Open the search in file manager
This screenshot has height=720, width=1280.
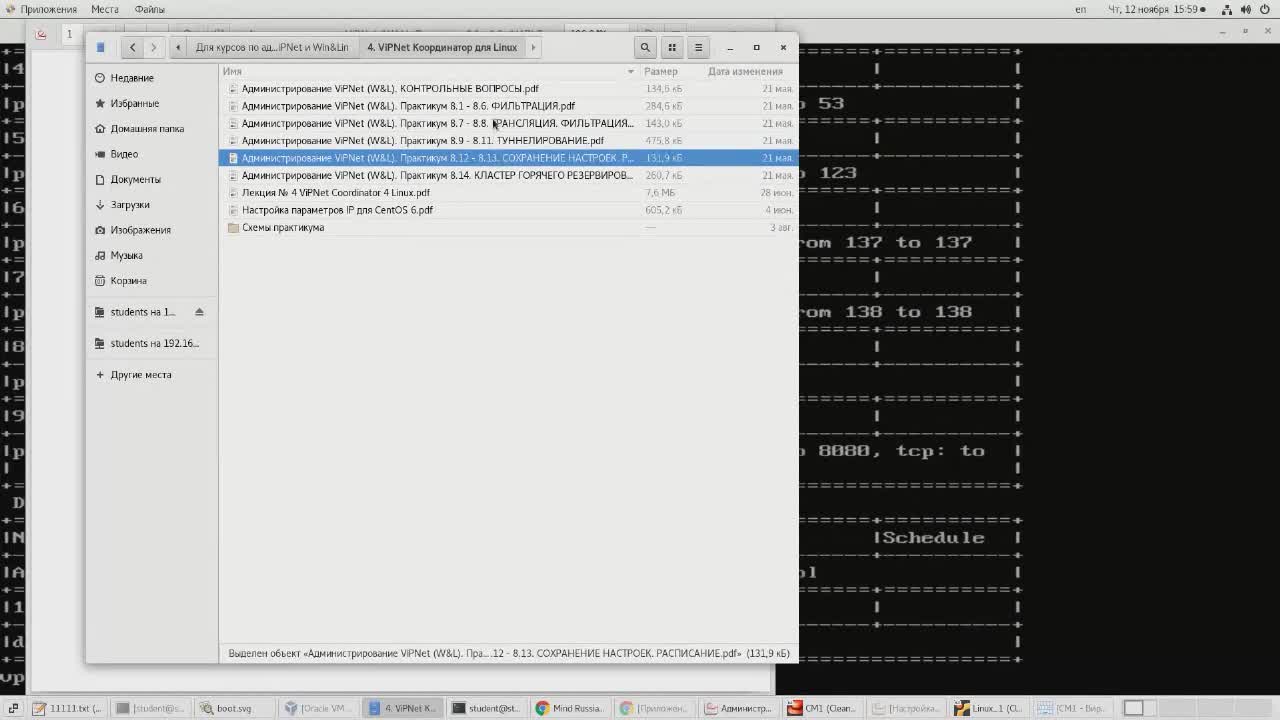pos(645,47)
